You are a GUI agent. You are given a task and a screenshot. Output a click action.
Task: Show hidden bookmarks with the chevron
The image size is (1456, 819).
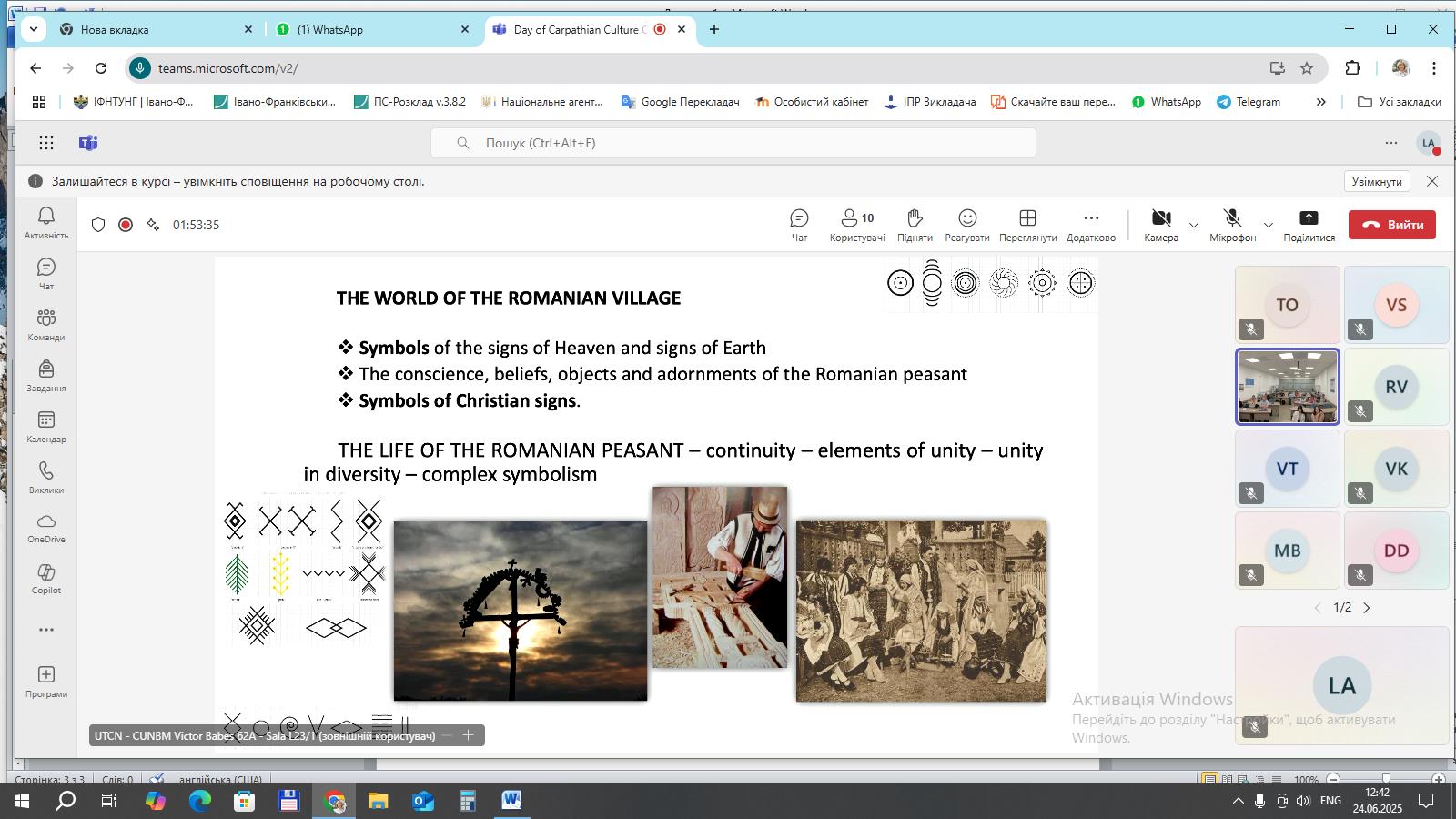point(1320,102)
